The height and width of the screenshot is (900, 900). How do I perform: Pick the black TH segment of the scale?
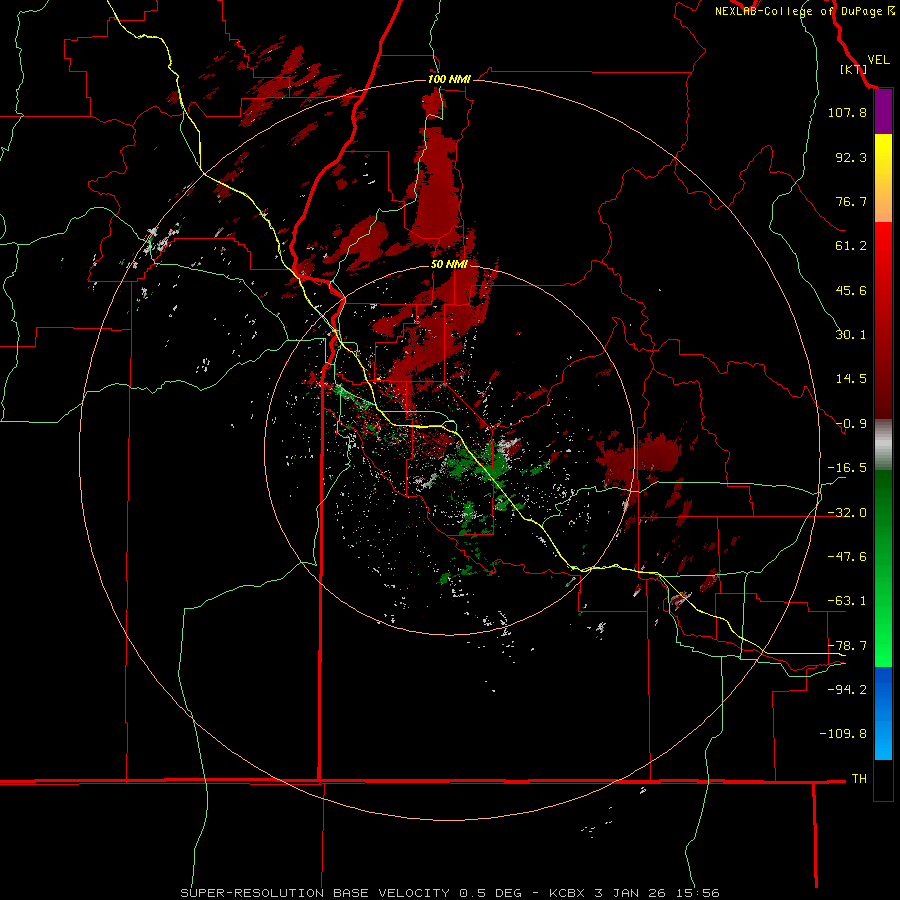click(883, 779)
